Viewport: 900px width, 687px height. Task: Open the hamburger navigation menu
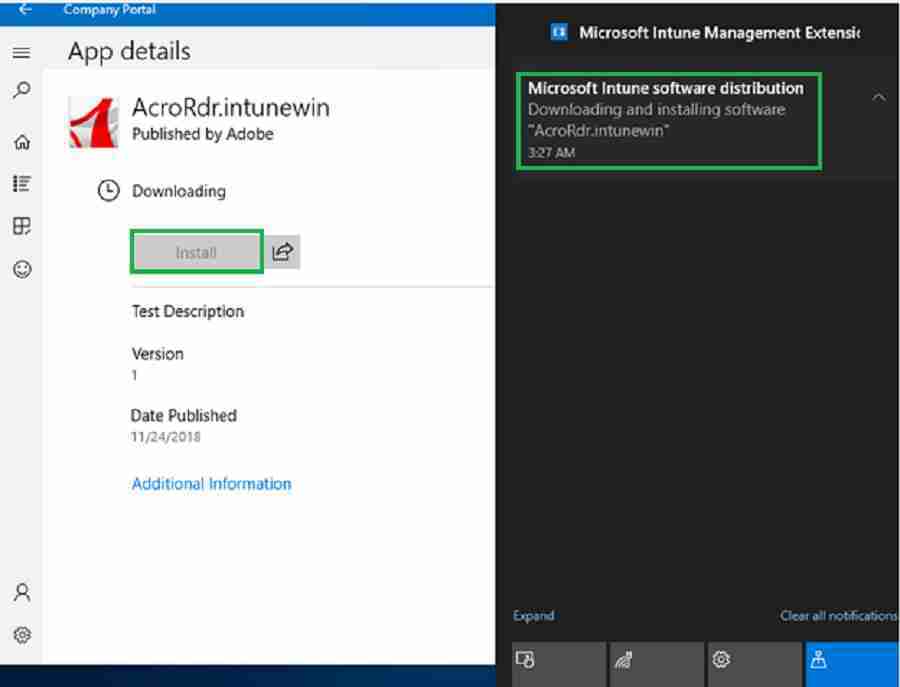click(21, 53)
